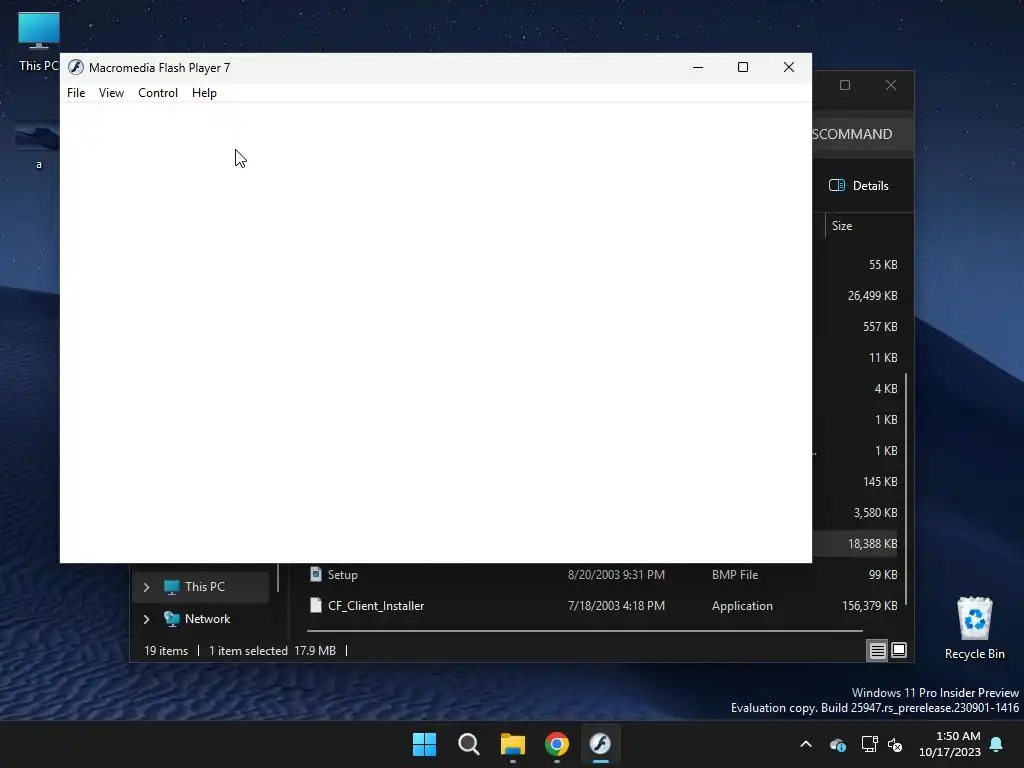This screenshot has width=1024, height=768.
Task: Click the CF_Client_Installer file icon
Action: tap(316, 605)
